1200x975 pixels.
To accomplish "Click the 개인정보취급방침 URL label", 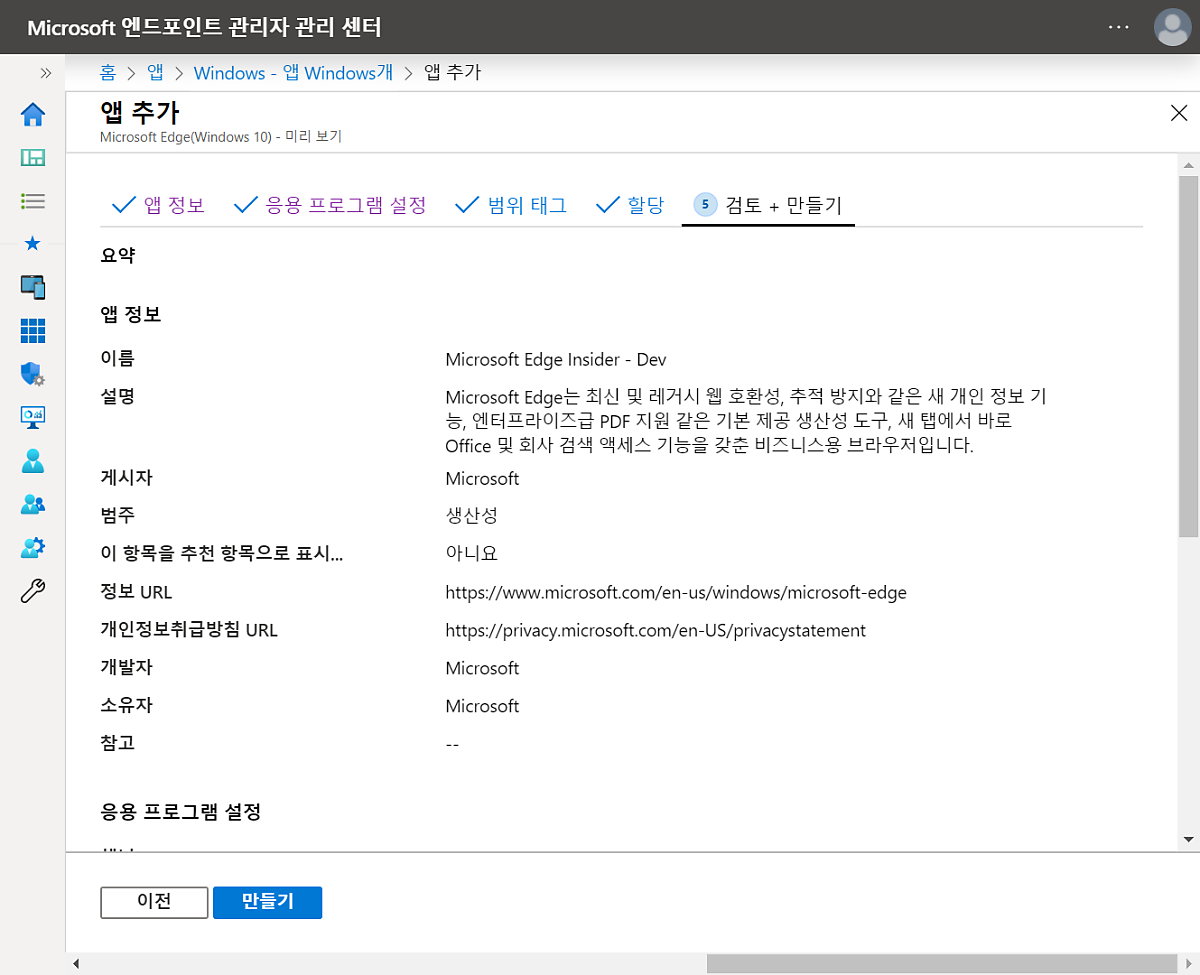I will [x=189, y=631].
